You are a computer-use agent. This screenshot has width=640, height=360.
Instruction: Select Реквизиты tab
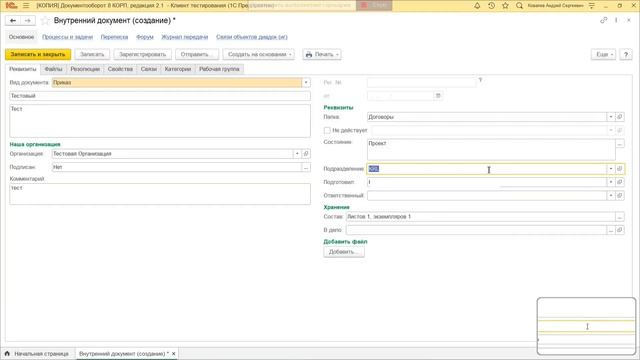(23, 69)
